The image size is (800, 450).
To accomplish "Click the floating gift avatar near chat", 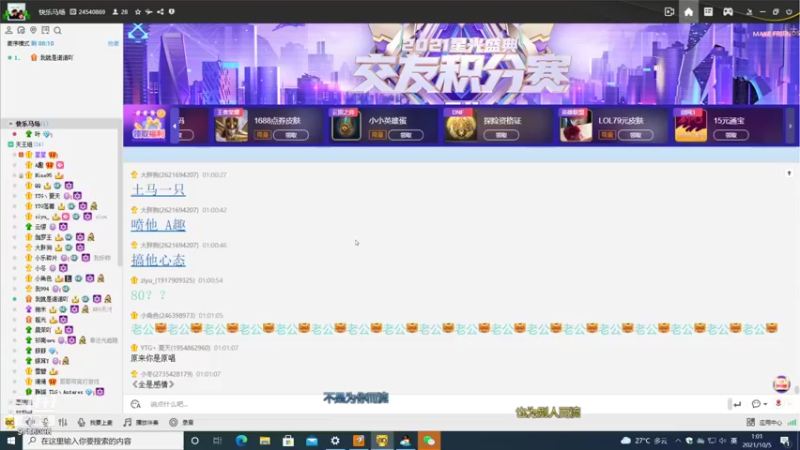I will 781,384.
